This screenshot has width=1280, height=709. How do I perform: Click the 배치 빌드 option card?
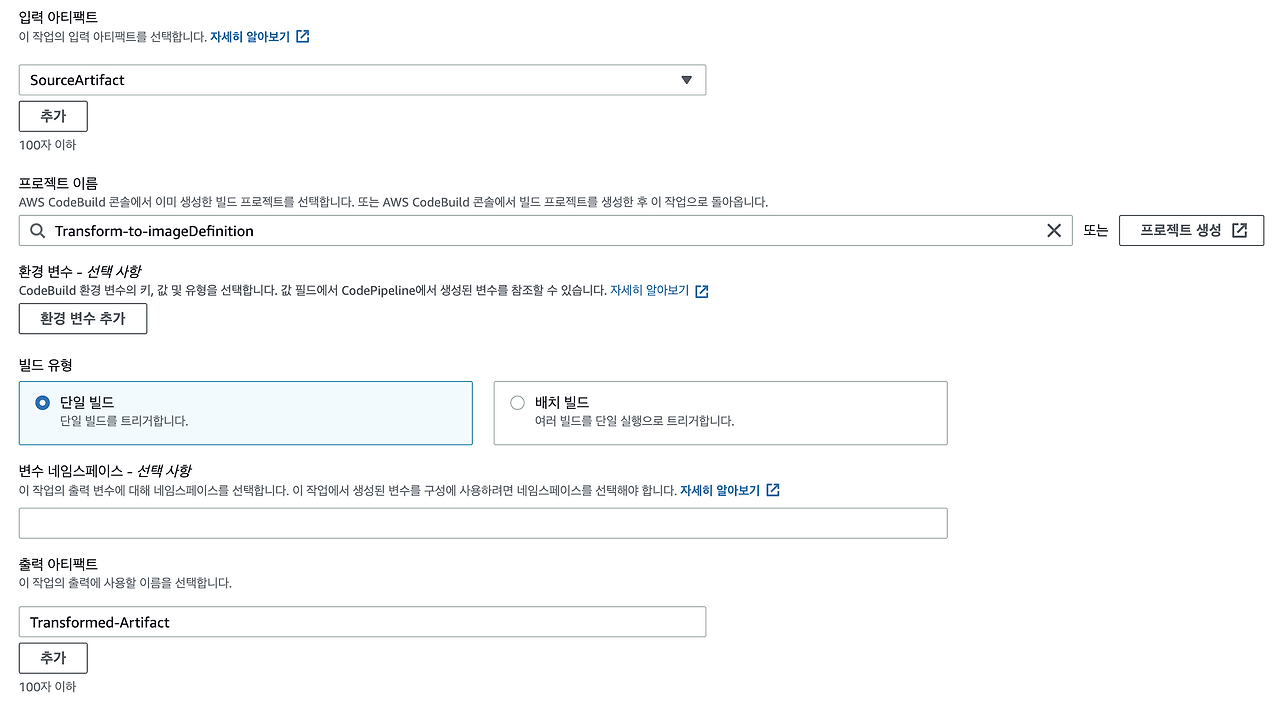click(720, 412)
